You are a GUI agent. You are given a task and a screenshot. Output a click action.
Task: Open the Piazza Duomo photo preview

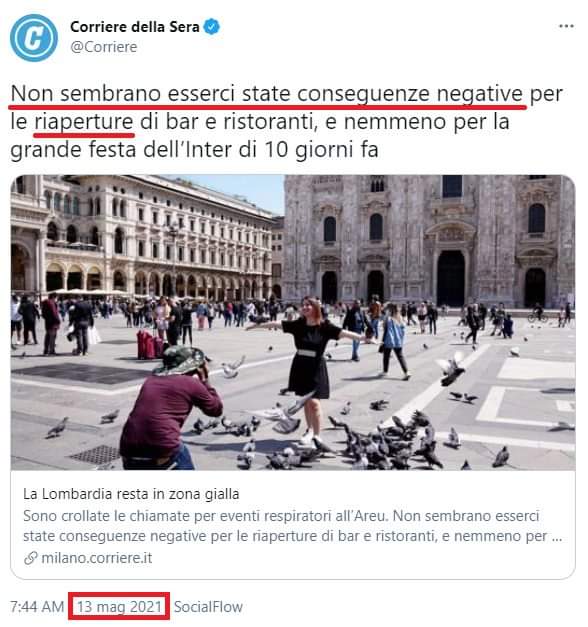293,322
